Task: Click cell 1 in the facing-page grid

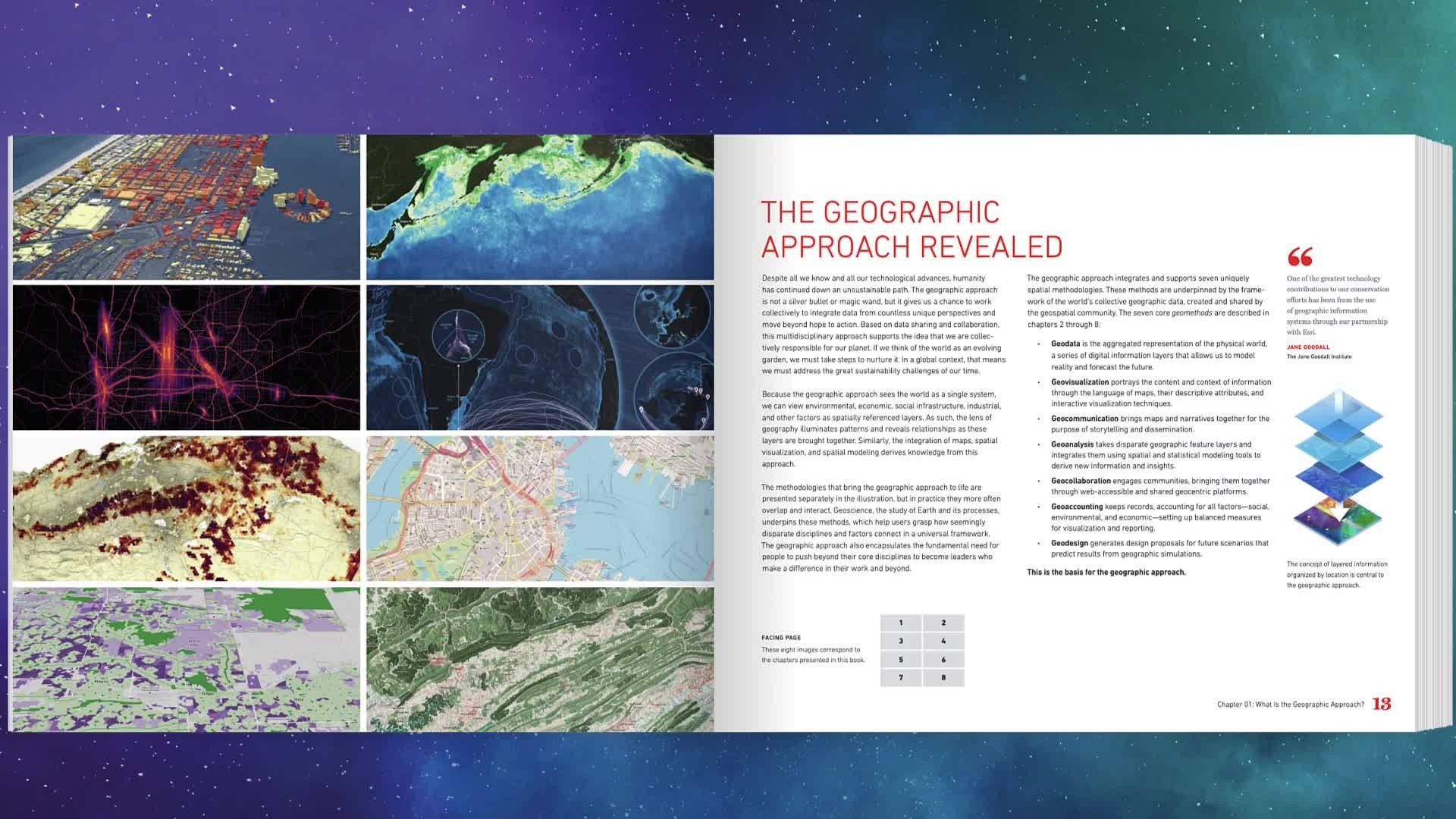Action: (x=900, y=624)
